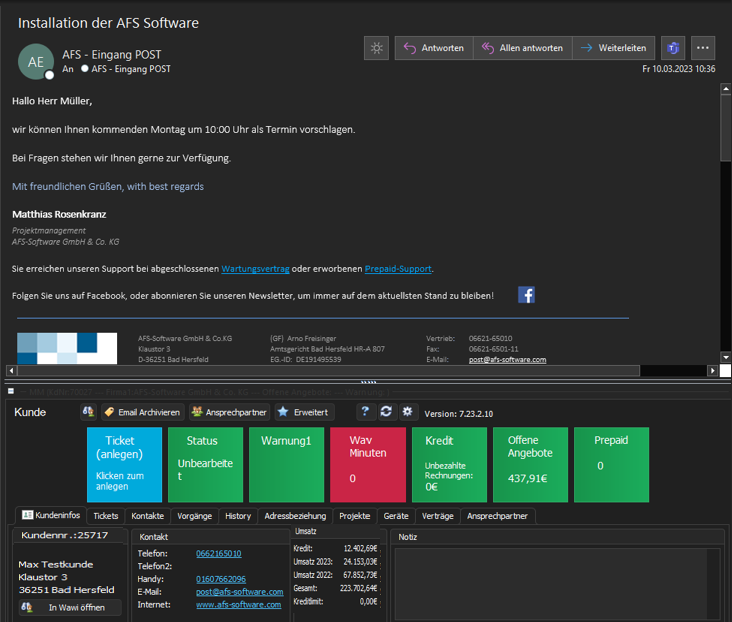Click the Max Testkunde name
This screenshot has height=622, width=732.
[56, 565]
